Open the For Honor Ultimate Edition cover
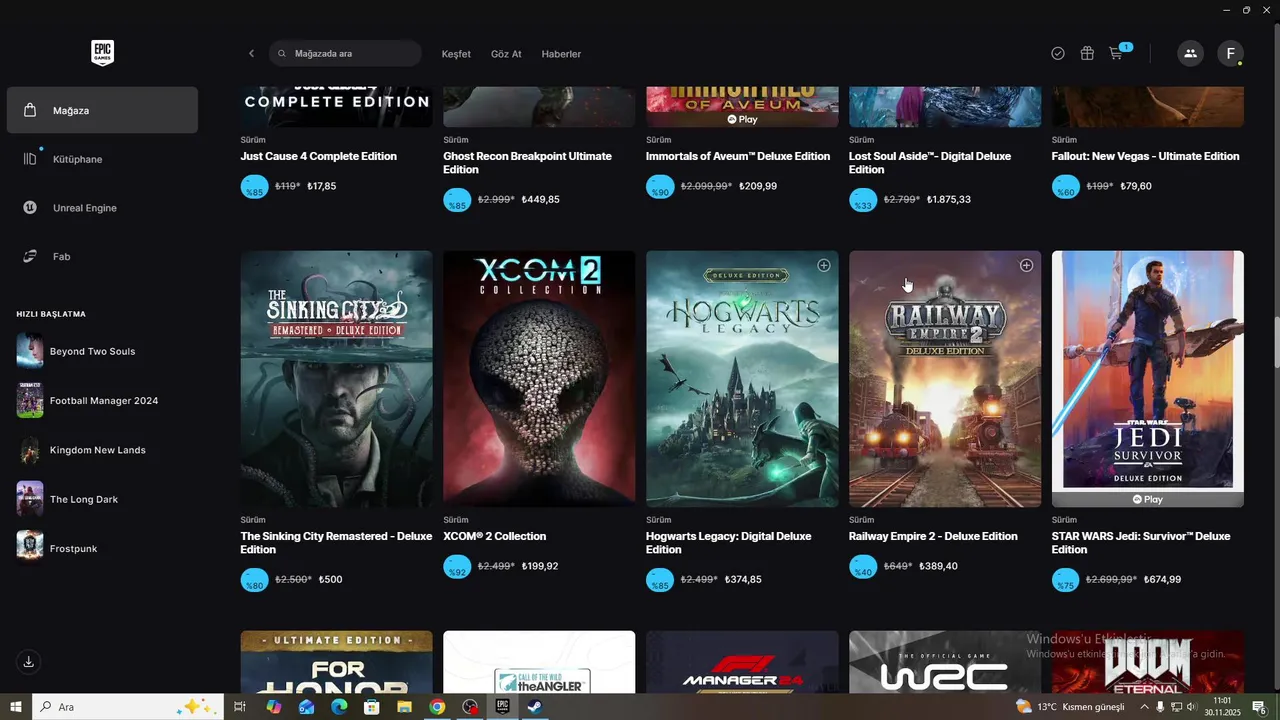Image resolution: width=1280 pixels, height=720 pixels. (x=337, y=662)
